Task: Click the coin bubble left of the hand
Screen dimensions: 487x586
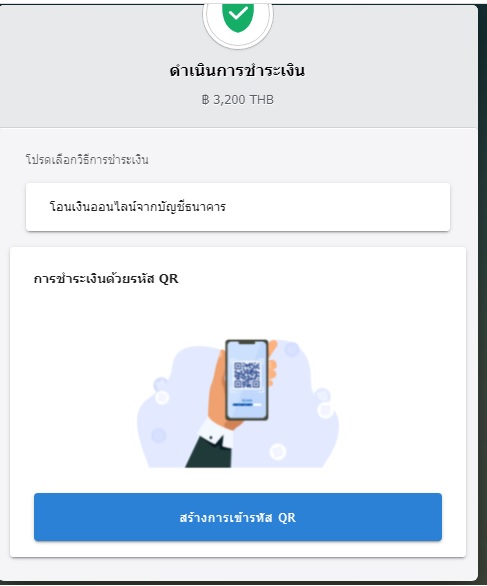Action: [162, 397]
